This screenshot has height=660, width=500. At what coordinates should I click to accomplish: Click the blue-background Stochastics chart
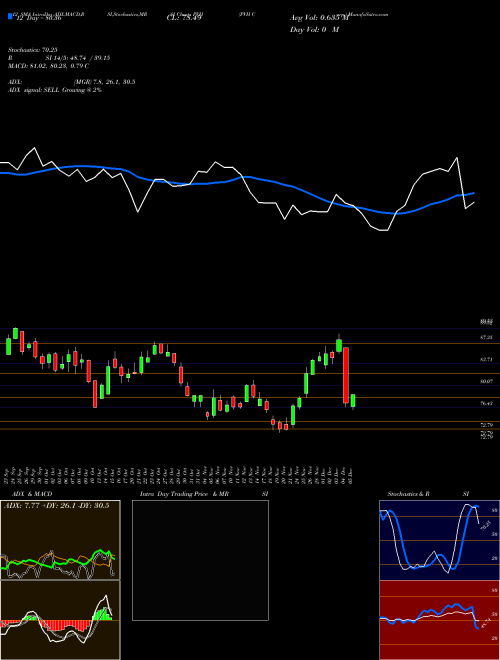pyautogui.click(x=439, y=540)
